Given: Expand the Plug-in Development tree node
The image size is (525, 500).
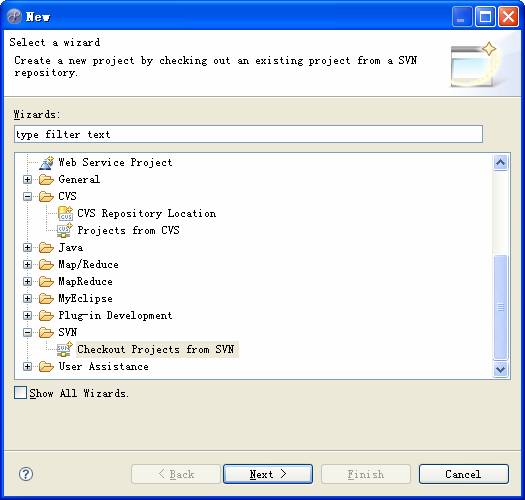Looking at the screenshot, I should pos(27,316).
